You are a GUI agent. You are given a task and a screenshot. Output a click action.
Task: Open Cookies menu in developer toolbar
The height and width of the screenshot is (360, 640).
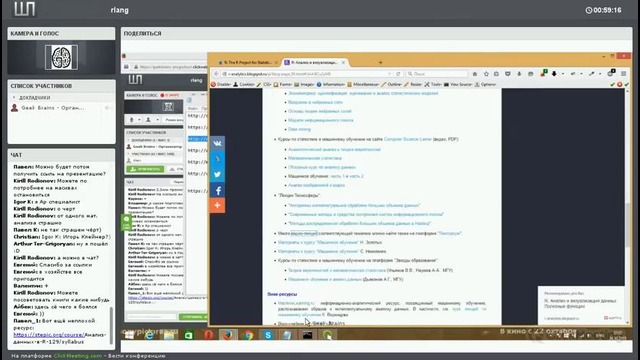tap(244, 84)
